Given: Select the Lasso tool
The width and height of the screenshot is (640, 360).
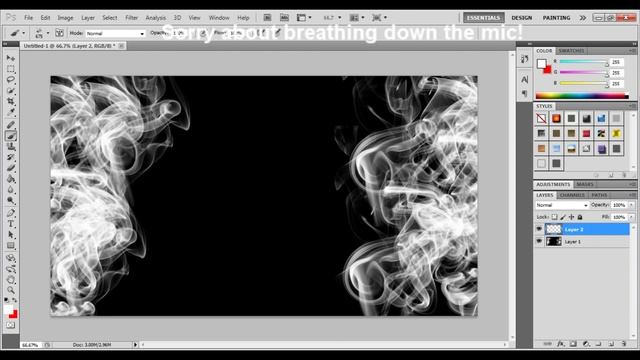Looking at the screenshot, I should point(11,80).
